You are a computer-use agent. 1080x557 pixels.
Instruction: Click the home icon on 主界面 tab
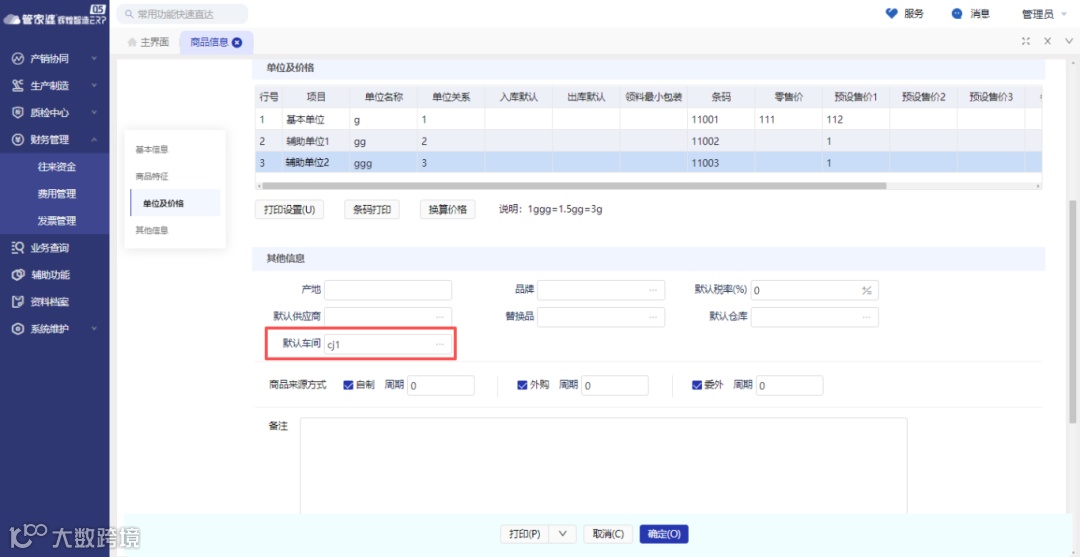[132, 42]
